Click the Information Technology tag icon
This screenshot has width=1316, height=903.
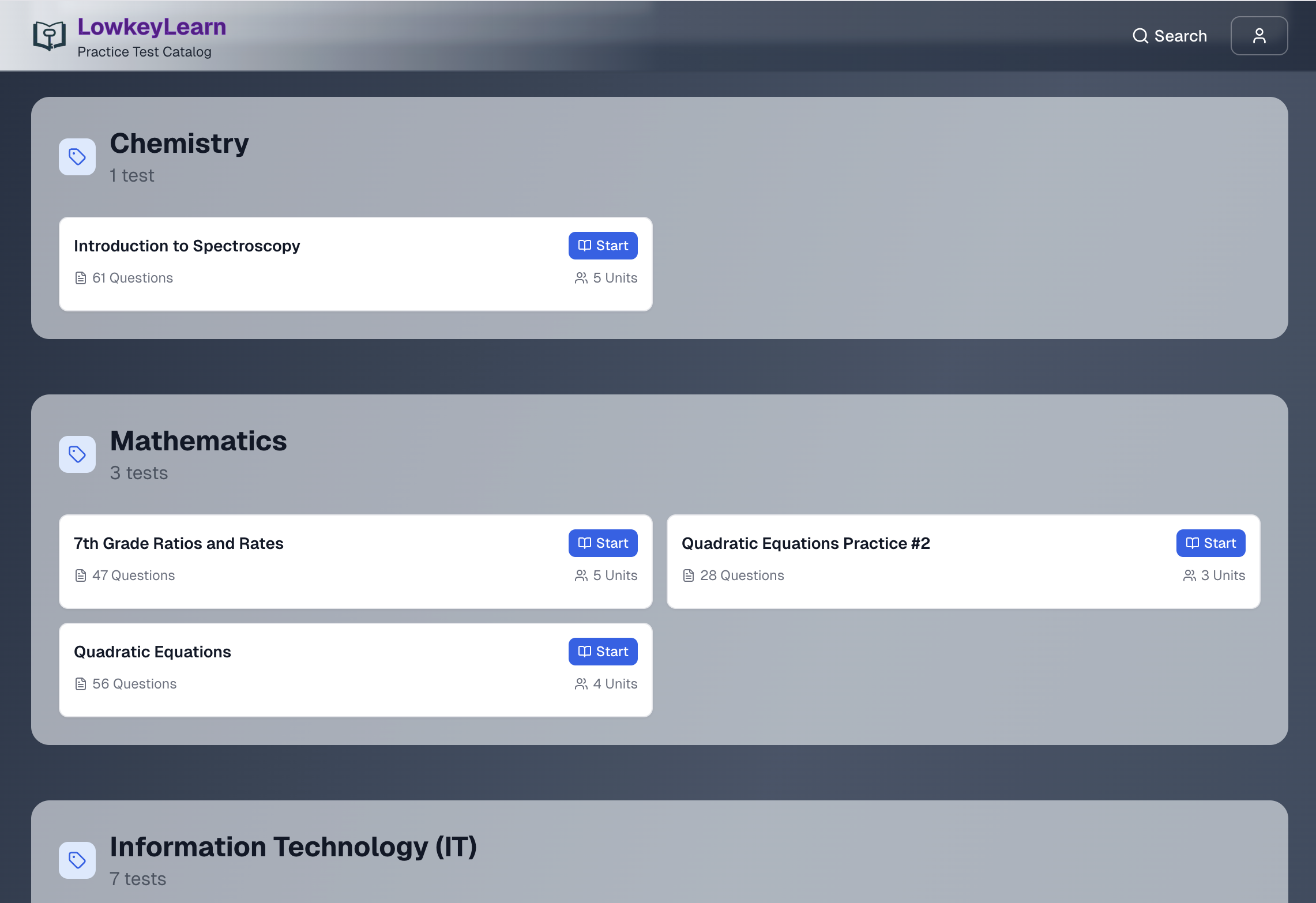click(77, 860)
